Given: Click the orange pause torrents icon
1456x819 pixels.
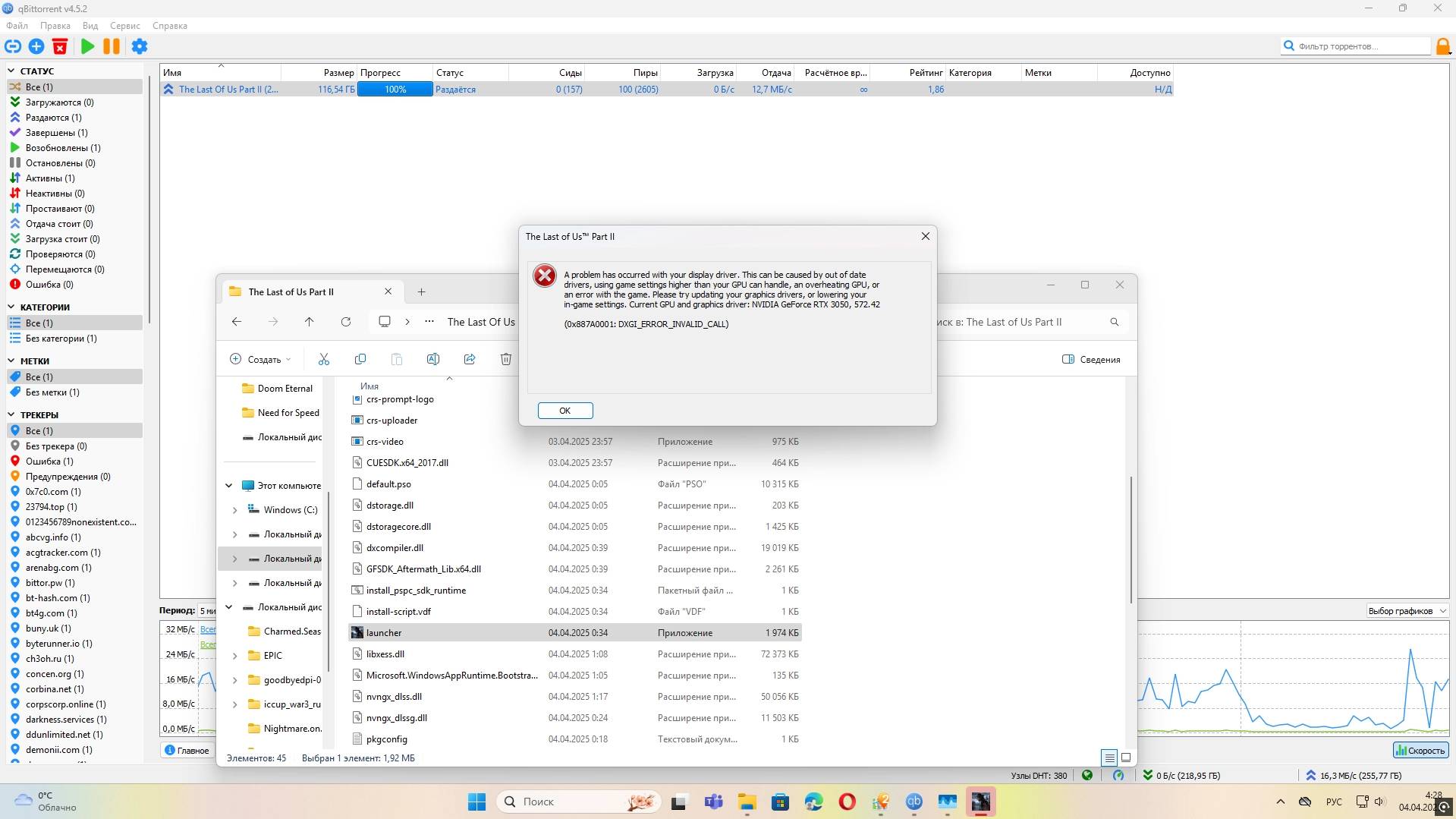Looking at the screenshot, I should click(112, 46).
